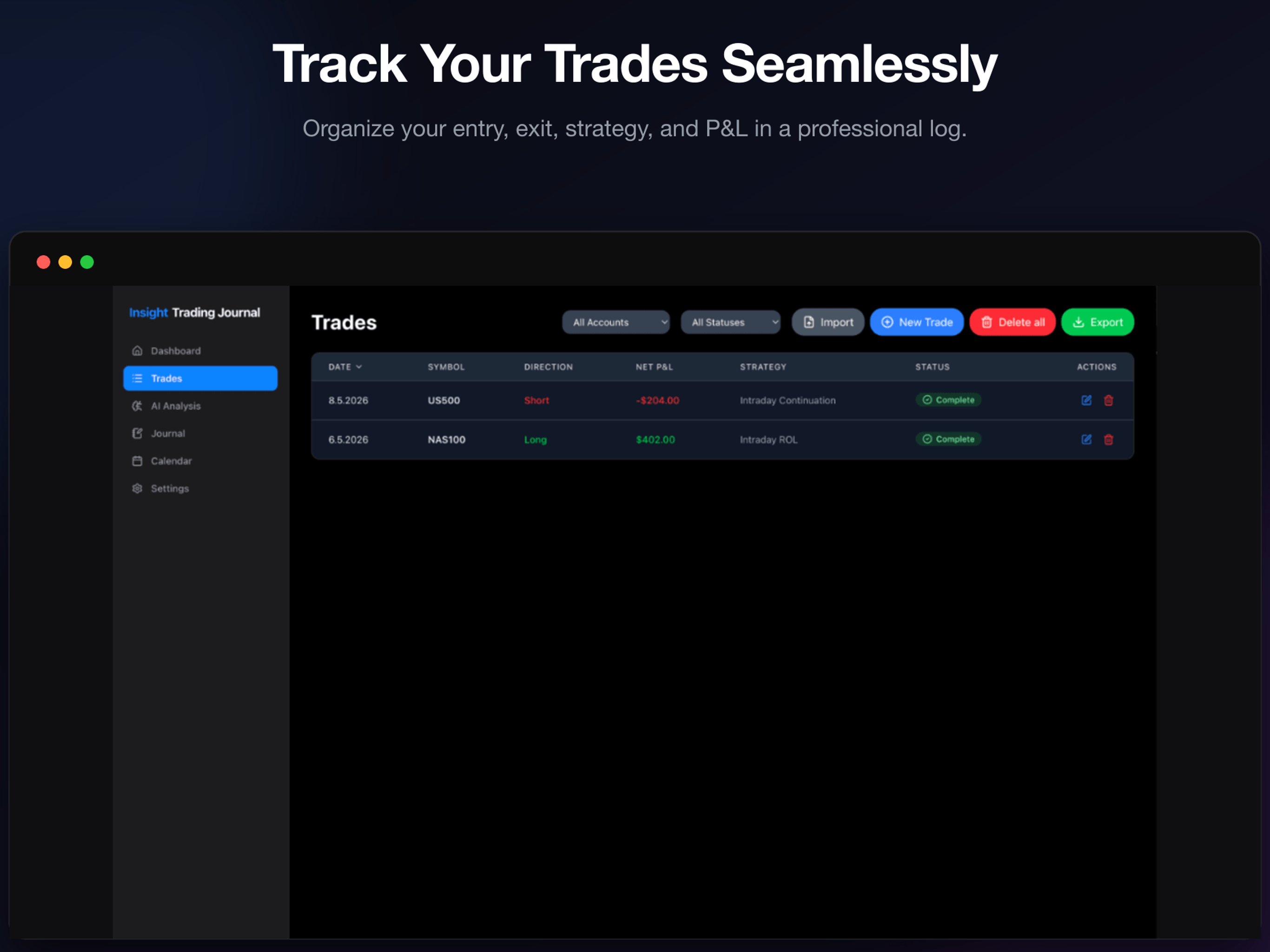Viewport: 1270px width, 952px height.
Task: Click the Net P&L column header
Action: (654, 367)
